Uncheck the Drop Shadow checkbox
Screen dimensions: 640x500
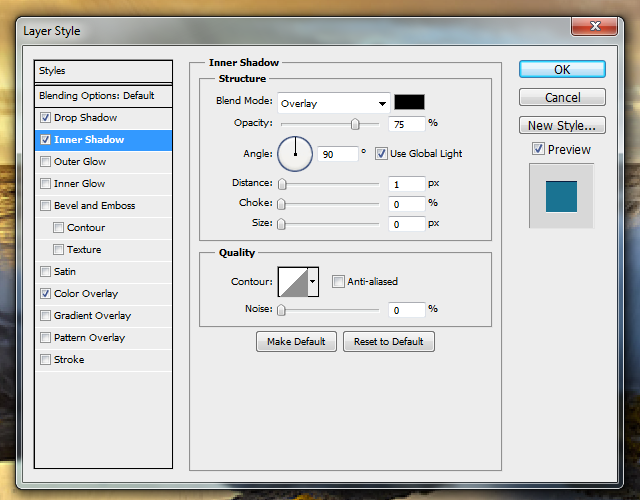pyautogui.click(x=45, y=118)
